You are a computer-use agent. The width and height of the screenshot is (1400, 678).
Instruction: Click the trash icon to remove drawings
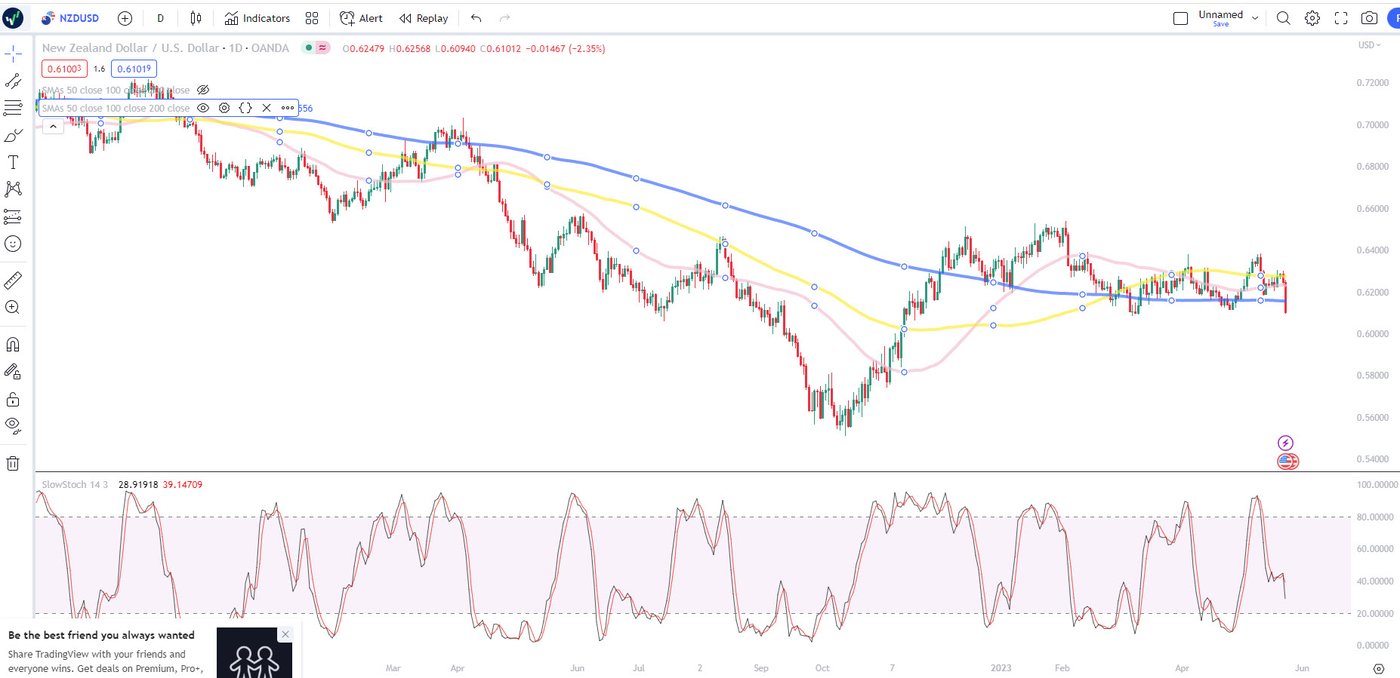point(13,463)
